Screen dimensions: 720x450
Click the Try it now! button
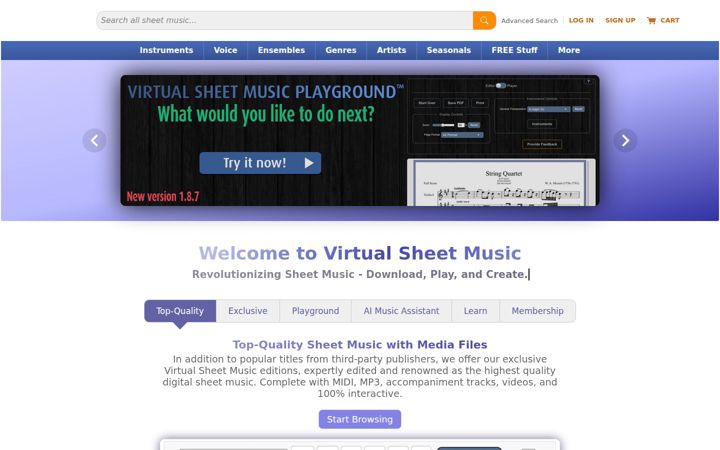[260, 163]
